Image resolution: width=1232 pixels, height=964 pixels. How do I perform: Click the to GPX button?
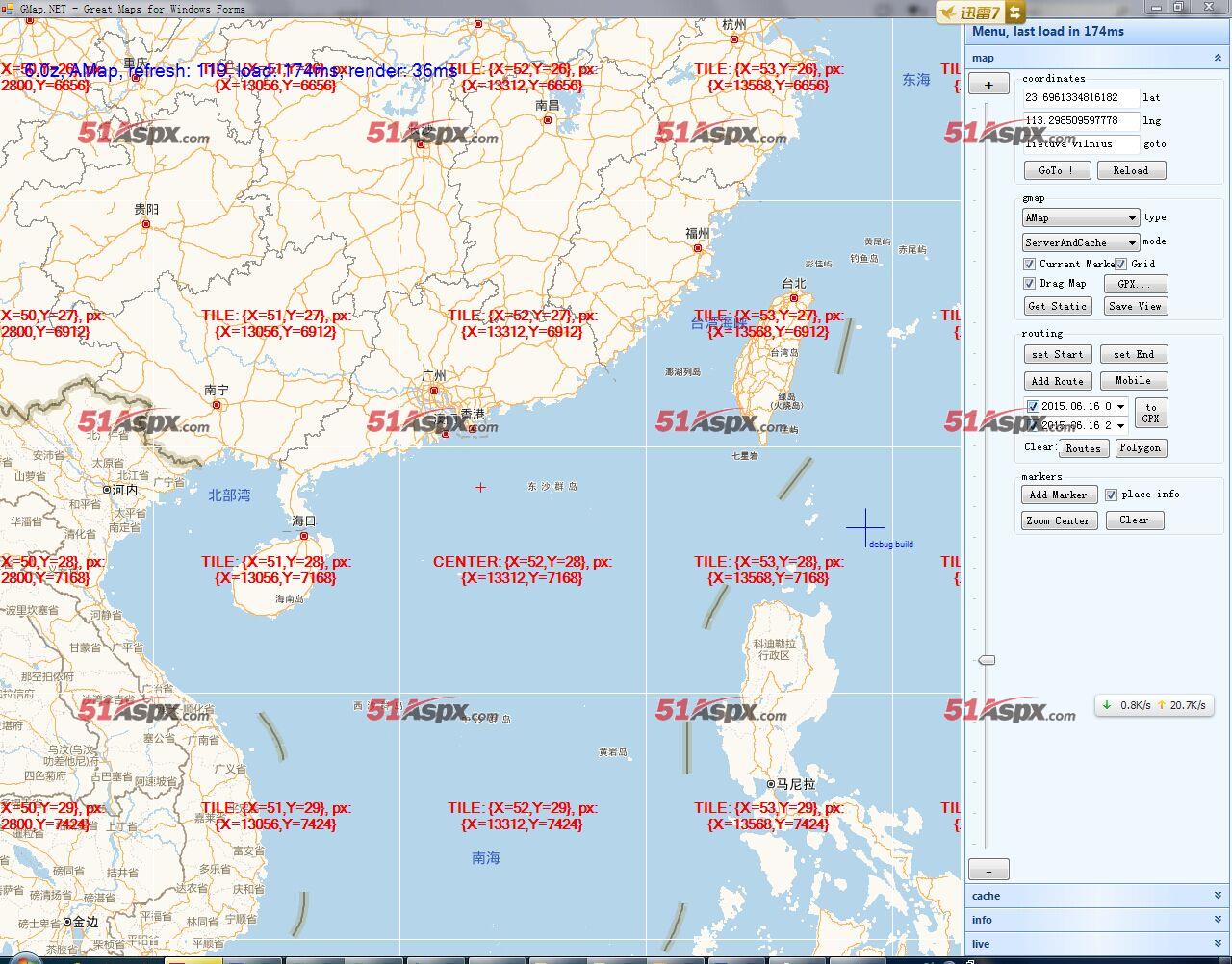pos(1151,413)
